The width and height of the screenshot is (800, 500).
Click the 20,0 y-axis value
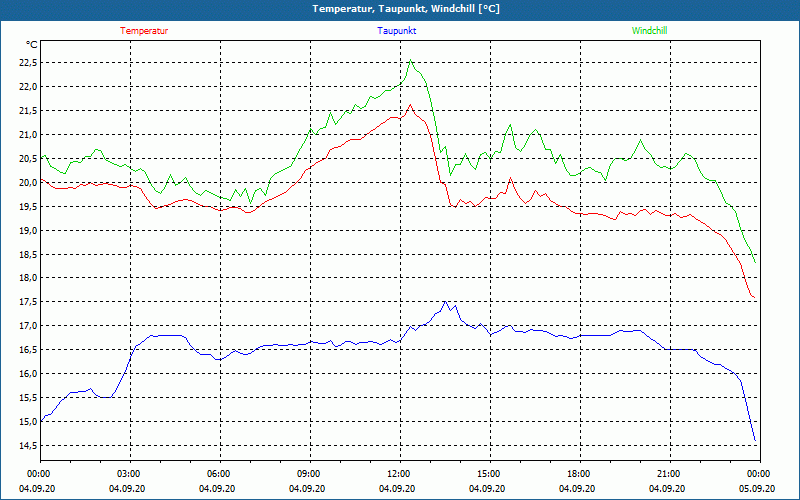click(x=28, y=183)
